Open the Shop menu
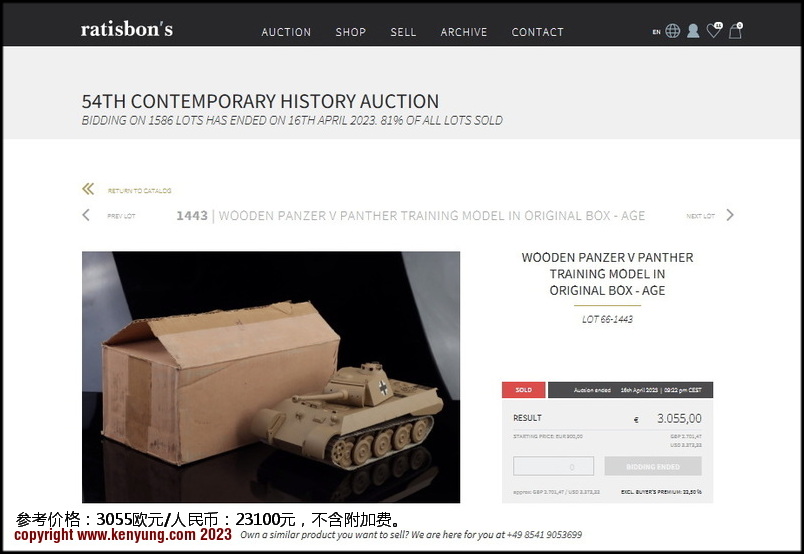The image size is (804, 554). pyautogui.click(x=351, y=32)
